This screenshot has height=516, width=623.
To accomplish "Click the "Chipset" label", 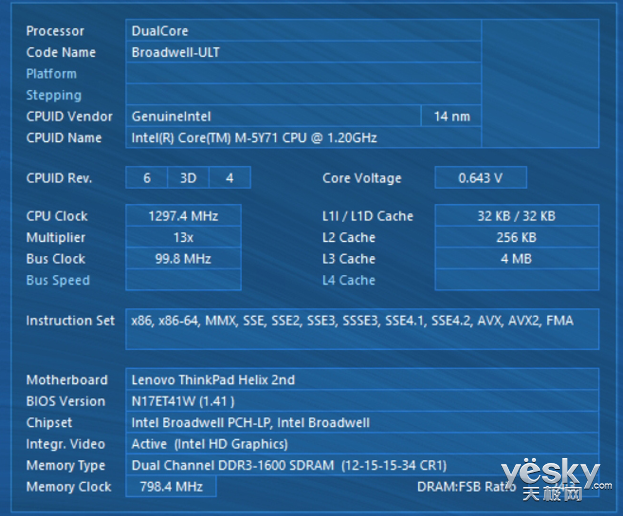I will [x=49, y=423].
